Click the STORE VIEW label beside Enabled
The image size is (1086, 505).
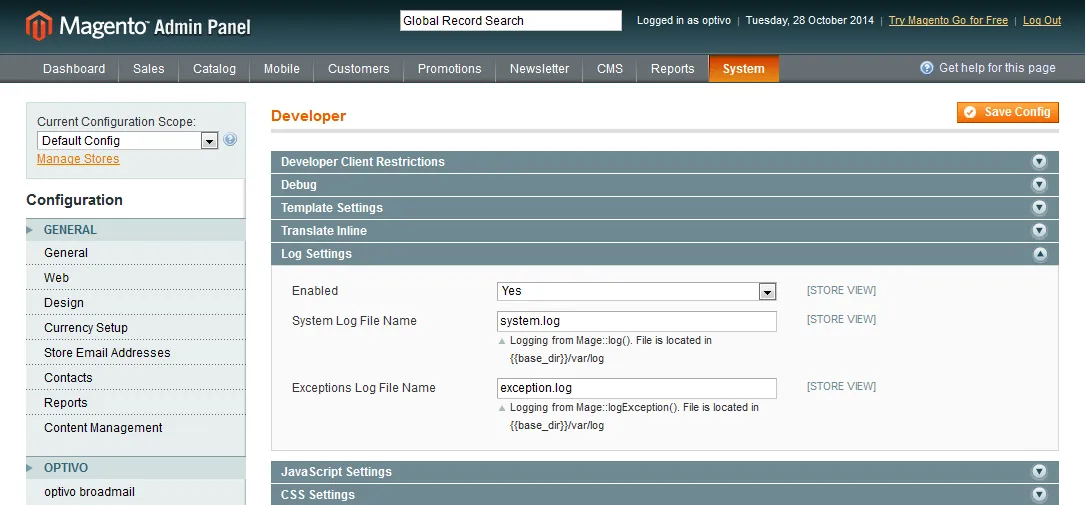841,290
